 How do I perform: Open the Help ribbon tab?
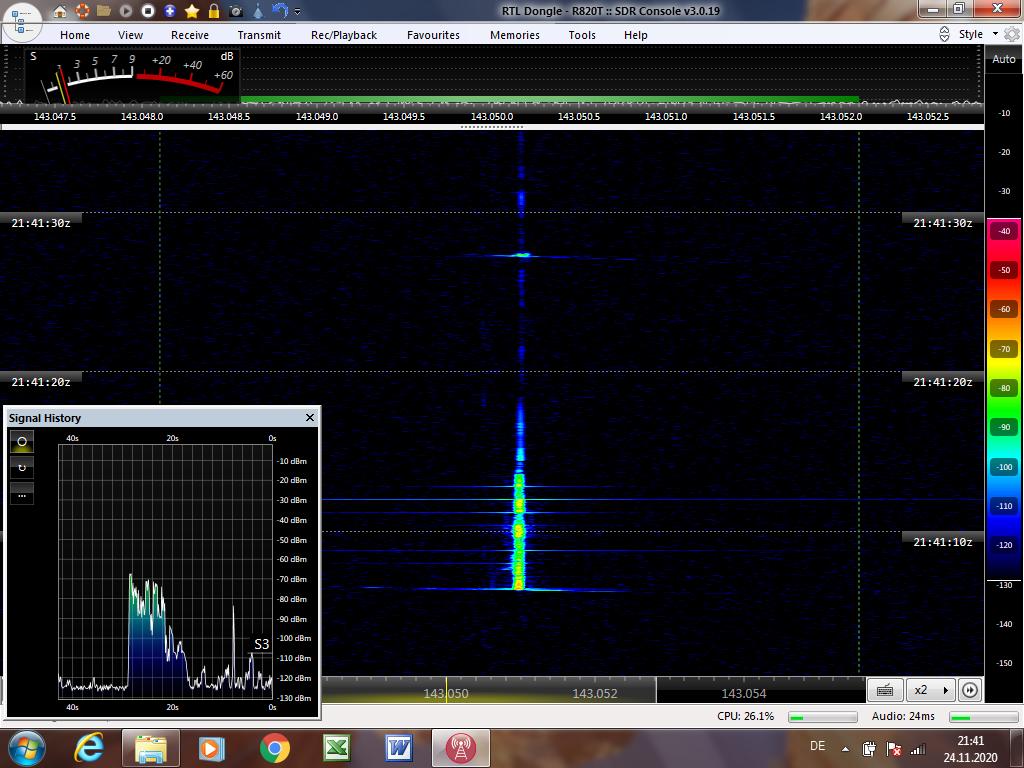[635, 35]
